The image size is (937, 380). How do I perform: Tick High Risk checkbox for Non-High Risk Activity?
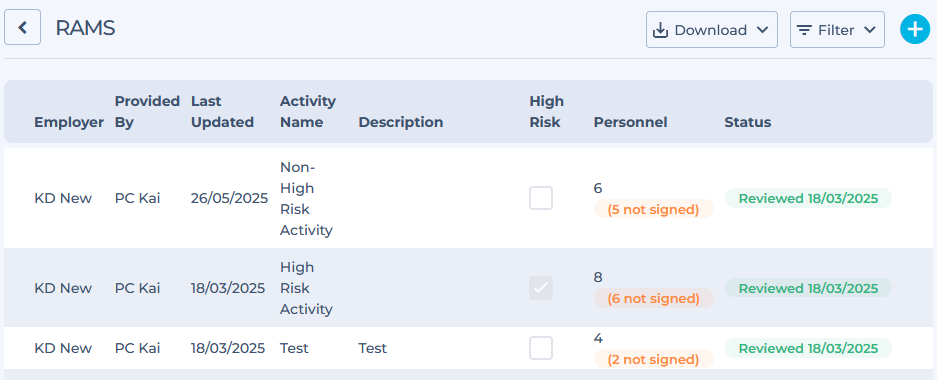click(541, 198)
